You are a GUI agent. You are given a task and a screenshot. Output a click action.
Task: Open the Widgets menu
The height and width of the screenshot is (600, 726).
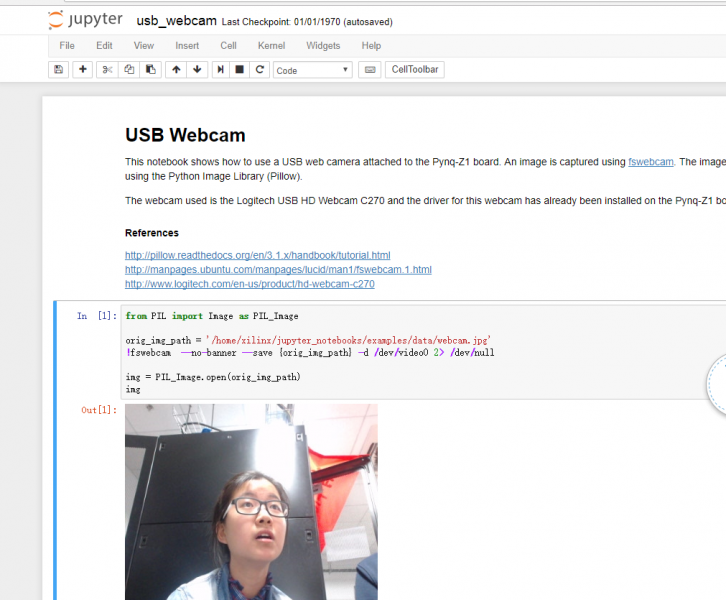tap(323, 45)
